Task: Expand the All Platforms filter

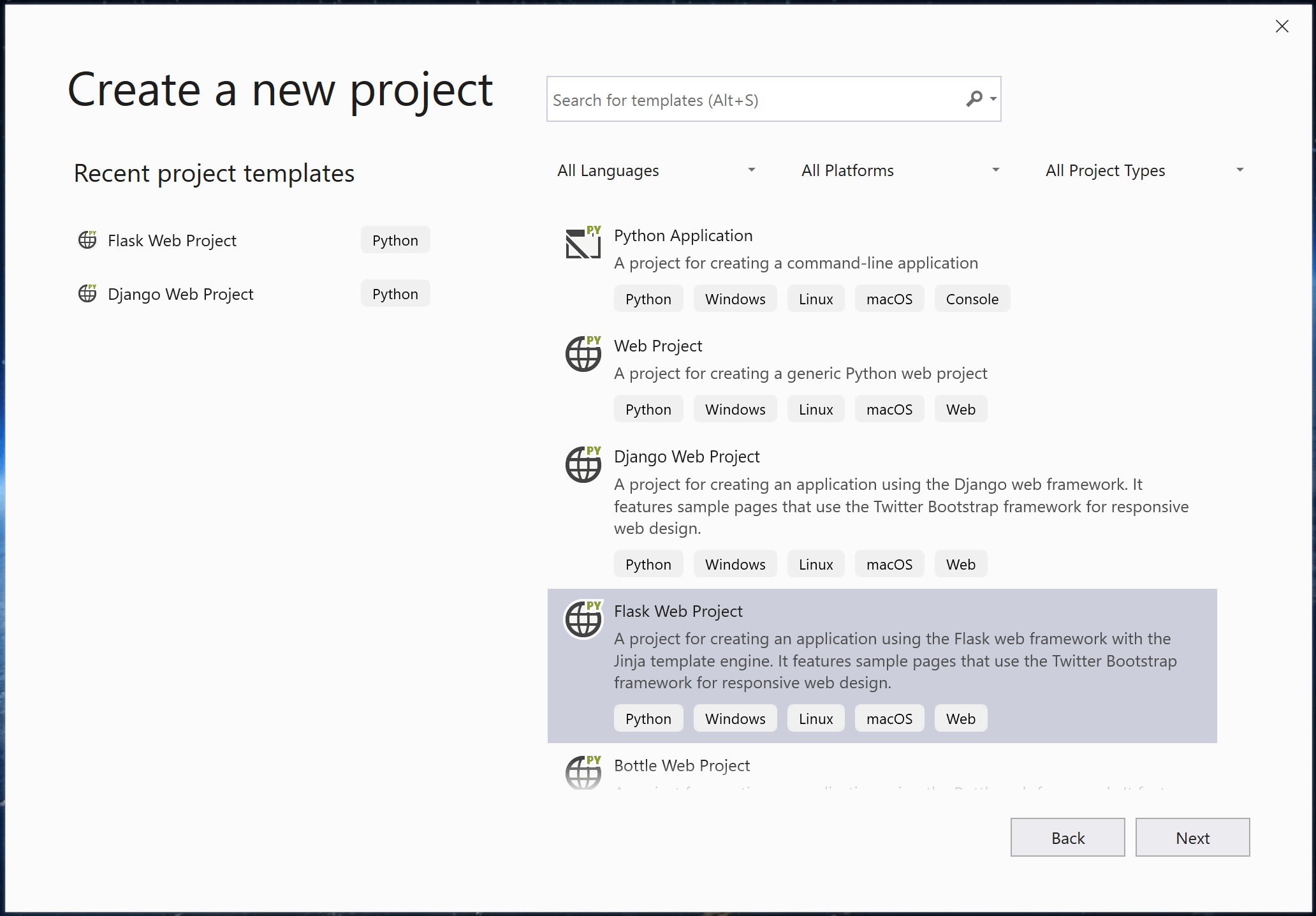Action: 900,170
